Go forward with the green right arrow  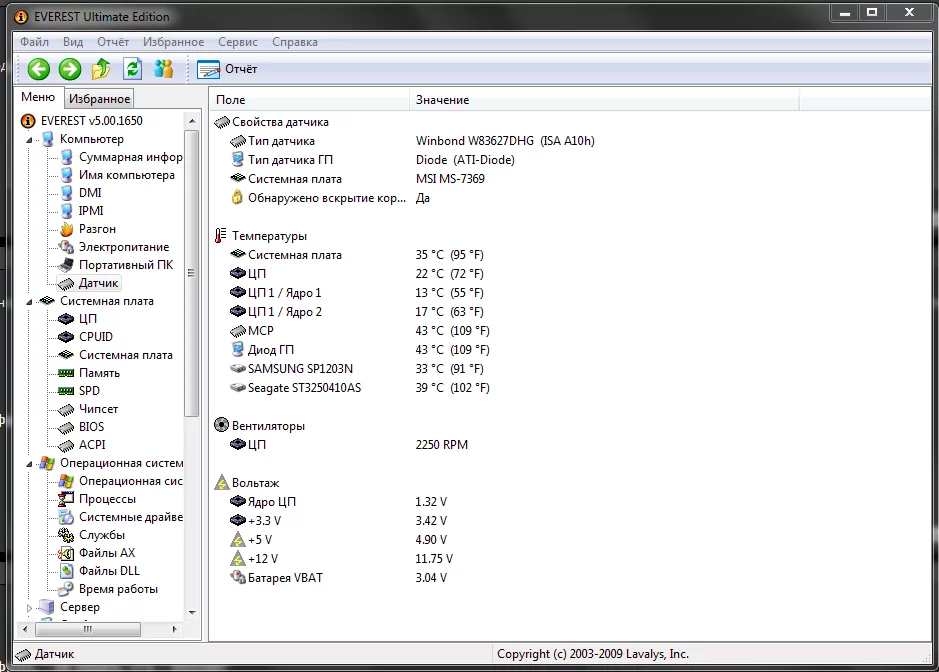(70, 69)
